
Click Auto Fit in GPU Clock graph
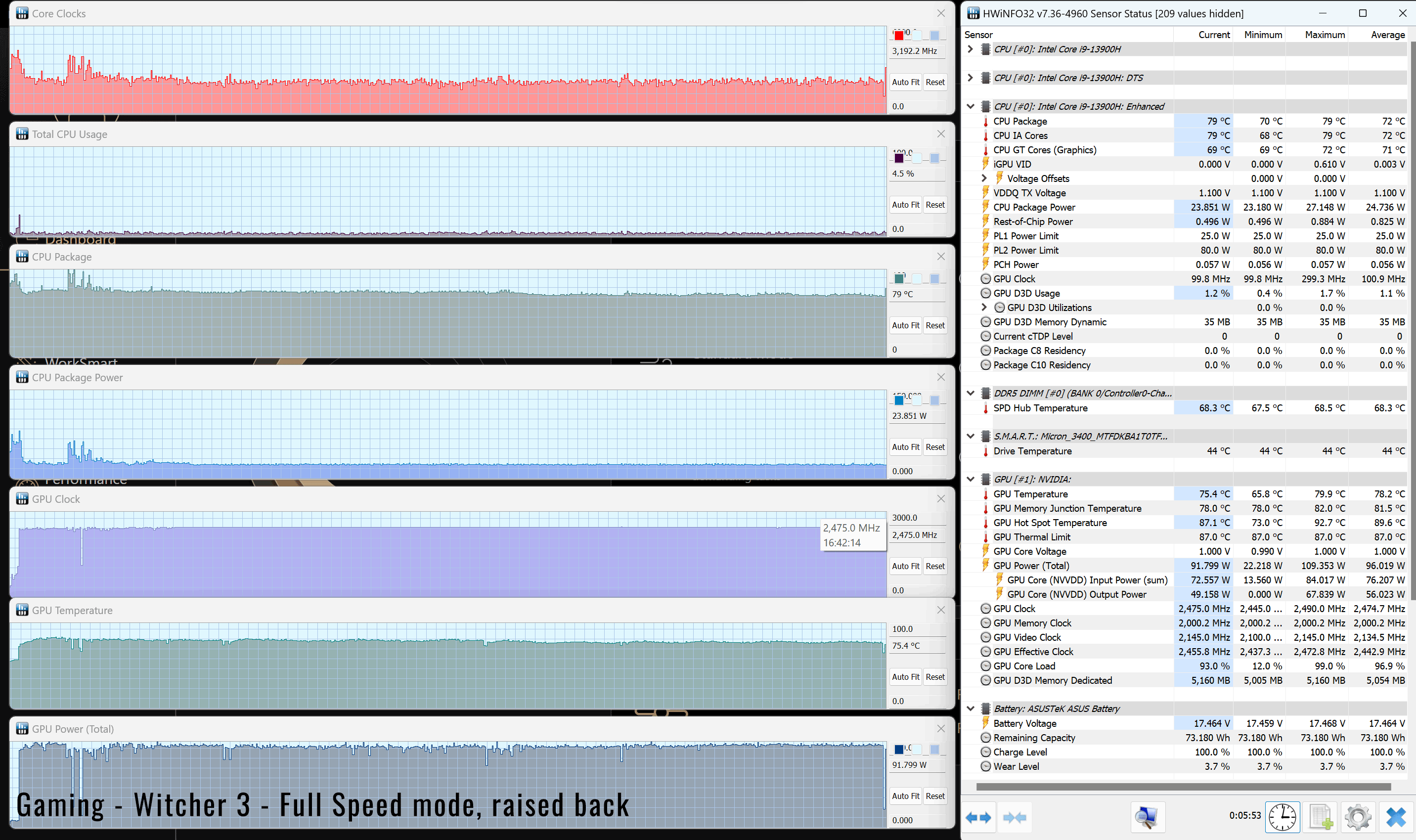pos(905,566)
